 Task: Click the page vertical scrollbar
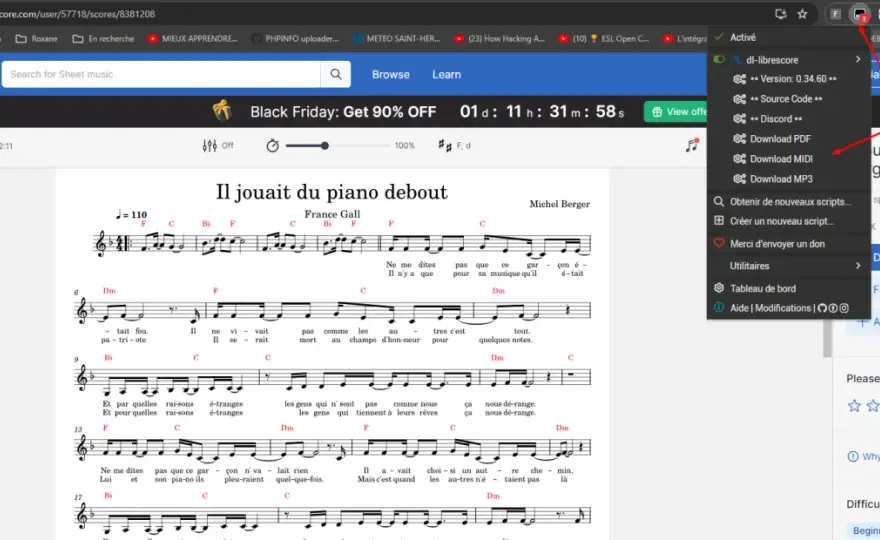[827, 336]
